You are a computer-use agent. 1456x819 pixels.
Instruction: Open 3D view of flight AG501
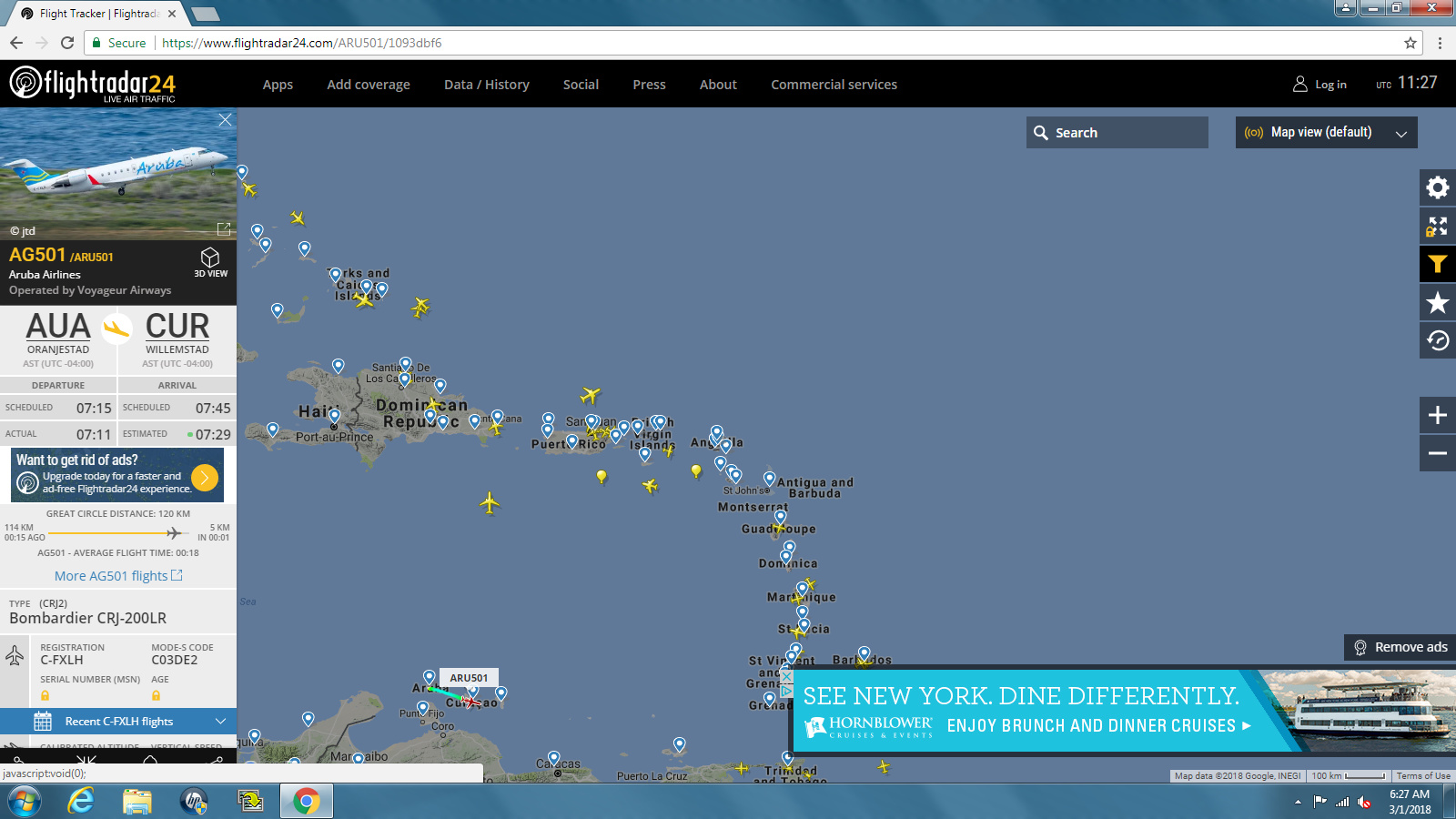click(210, 262)
